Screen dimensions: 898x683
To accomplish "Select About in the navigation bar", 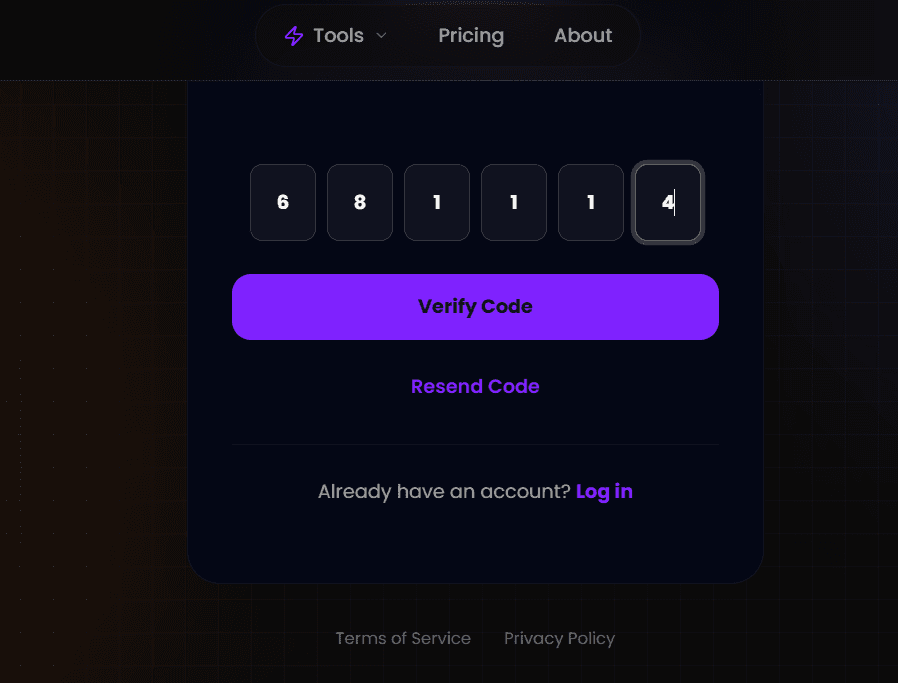I will (583, 35).
